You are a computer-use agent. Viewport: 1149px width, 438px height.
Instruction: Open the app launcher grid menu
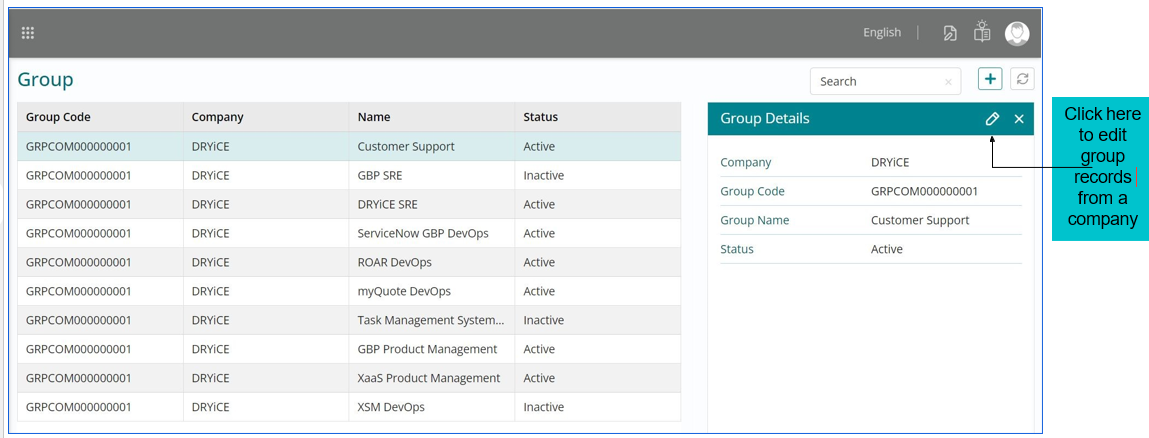pos(28,33)
